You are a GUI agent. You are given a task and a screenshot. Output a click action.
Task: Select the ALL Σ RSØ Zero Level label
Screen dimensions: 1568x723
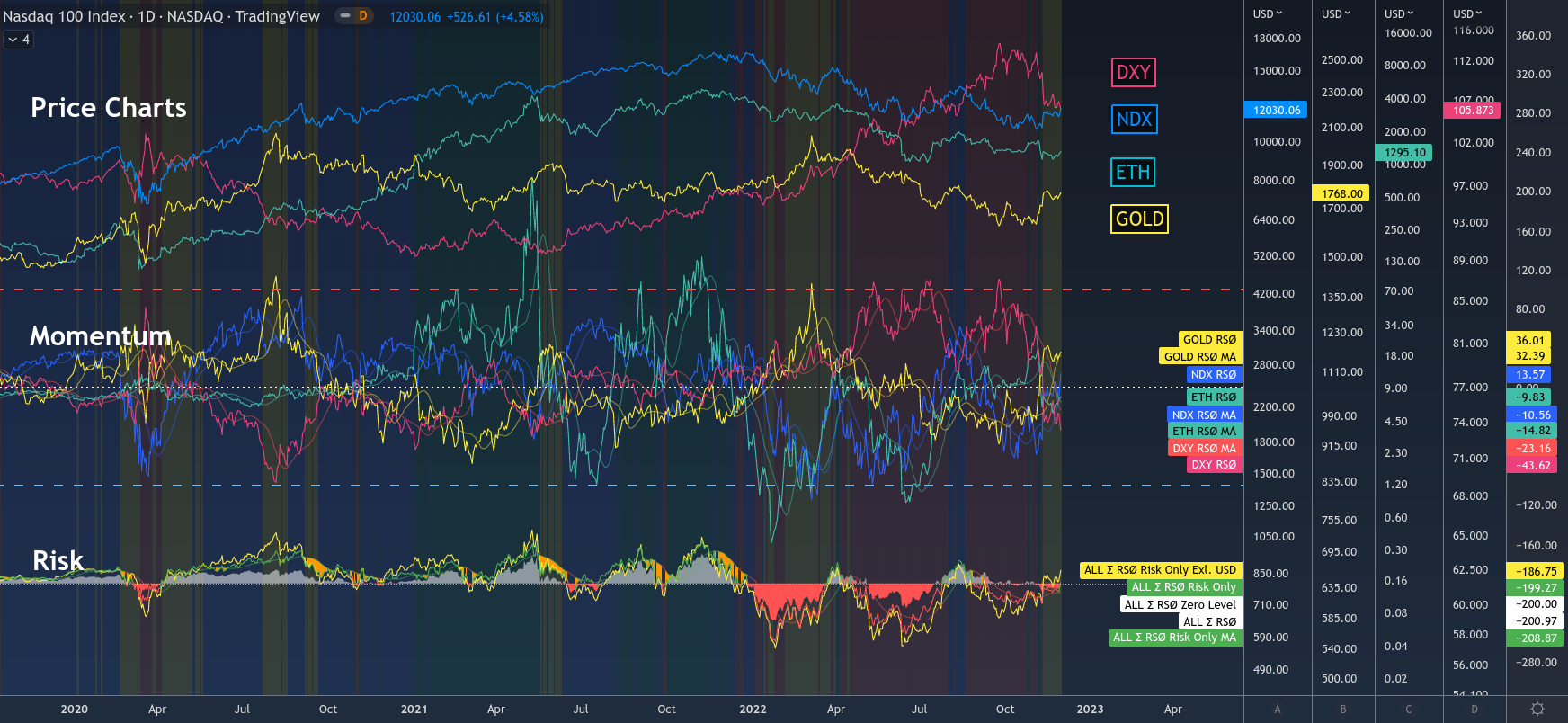tap(1180, 605)
